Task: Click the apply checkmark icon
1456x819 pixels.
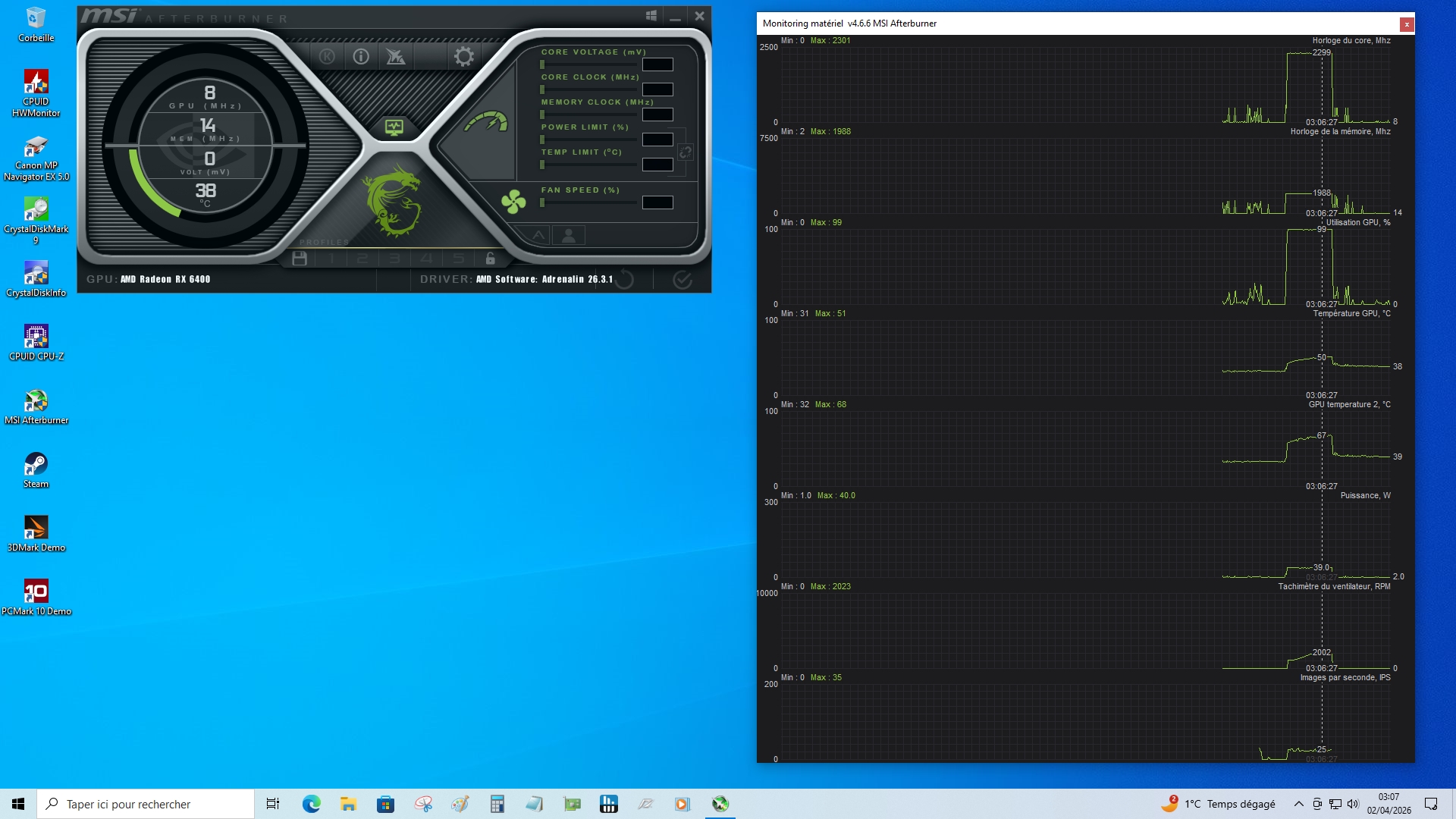Action: (x=682, y=280)
